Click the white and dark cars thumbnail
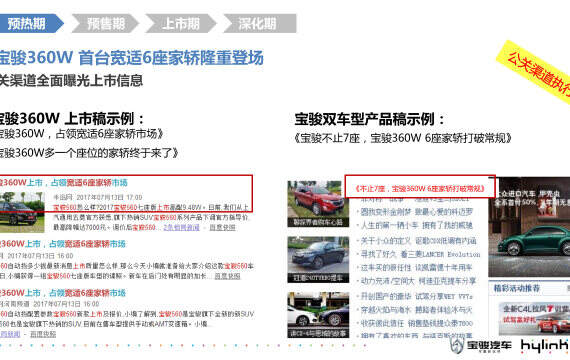 click(318, 315)
